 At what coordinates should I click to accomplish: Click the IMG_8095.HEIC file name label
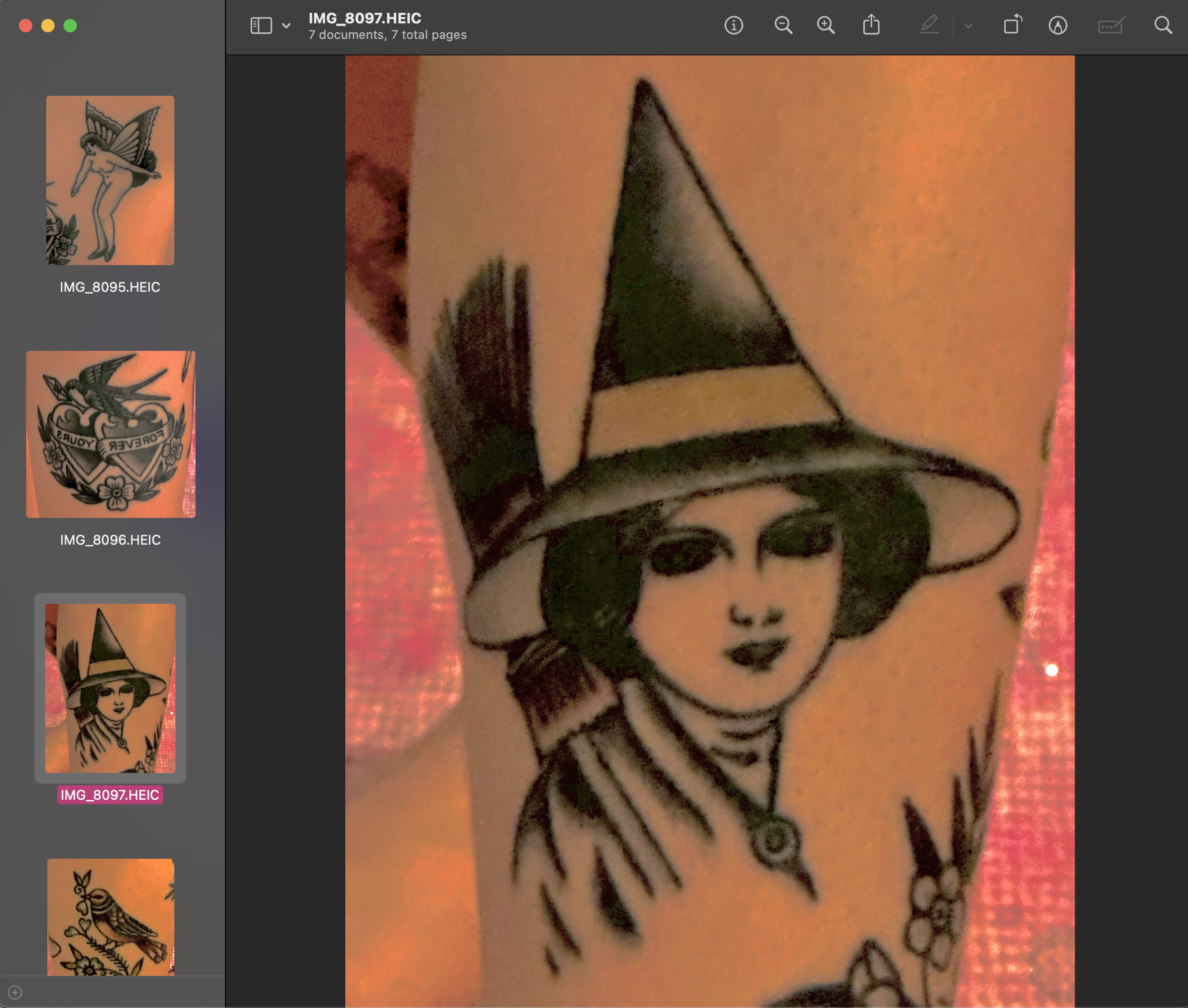point(110,287)
